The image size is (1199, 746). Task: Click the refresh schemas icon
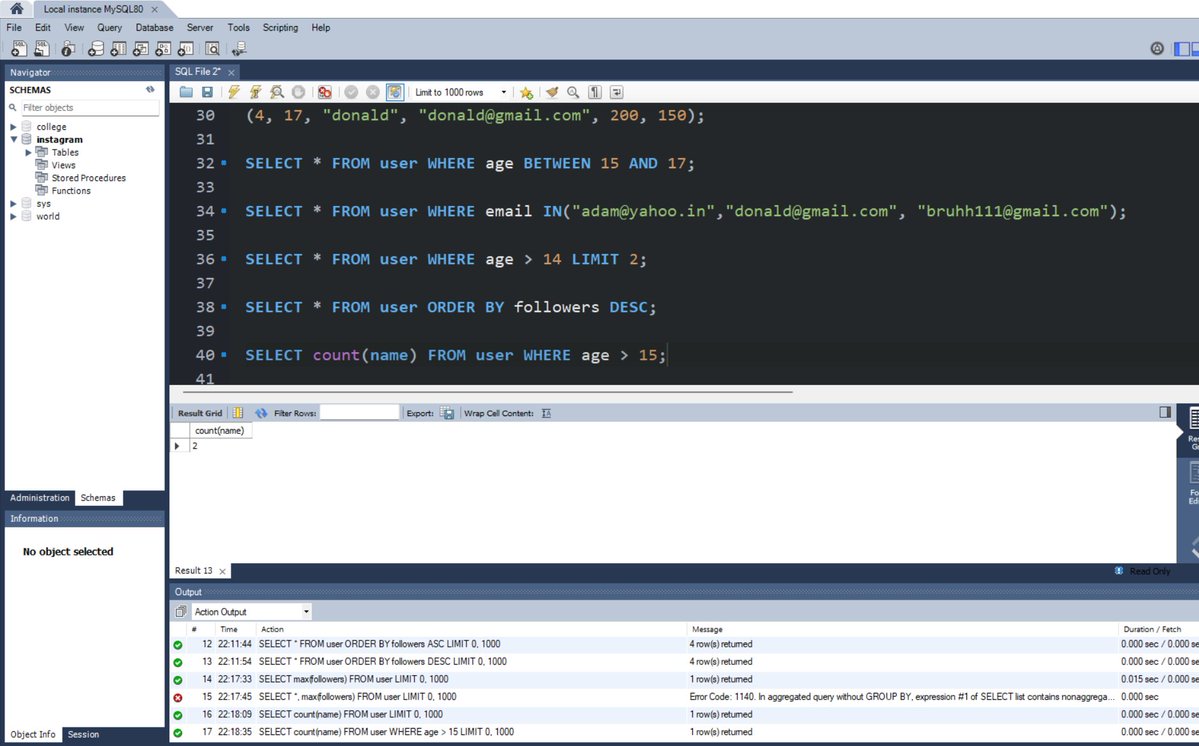150,89
